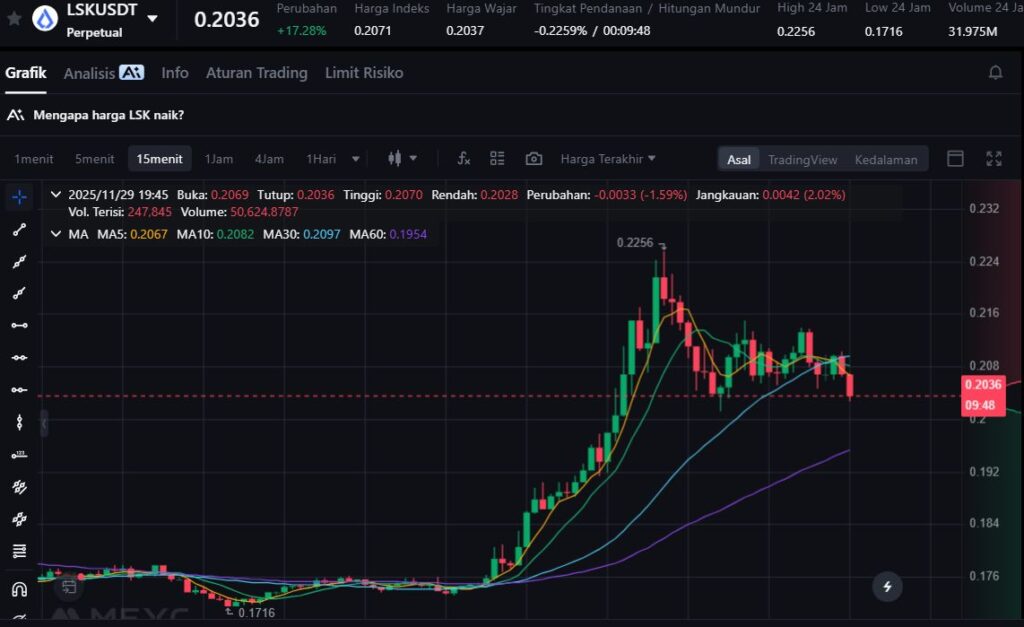Click 'Mengapa harga LSK naik?' link
Image resolution: width=1024 pixels, height=627 pixels.
[x=108, y=115]
